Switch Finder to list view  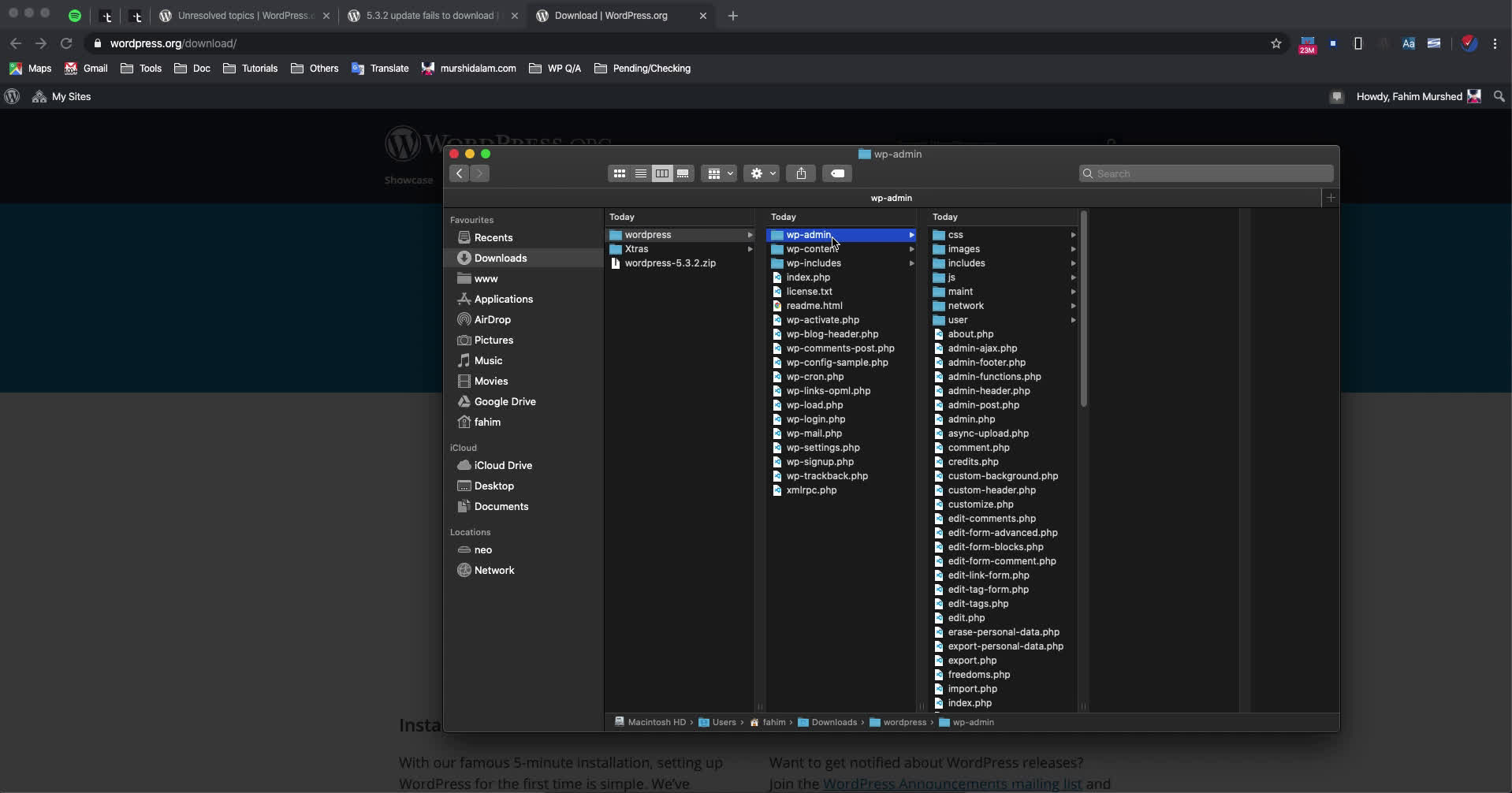[x=641, y=173]
